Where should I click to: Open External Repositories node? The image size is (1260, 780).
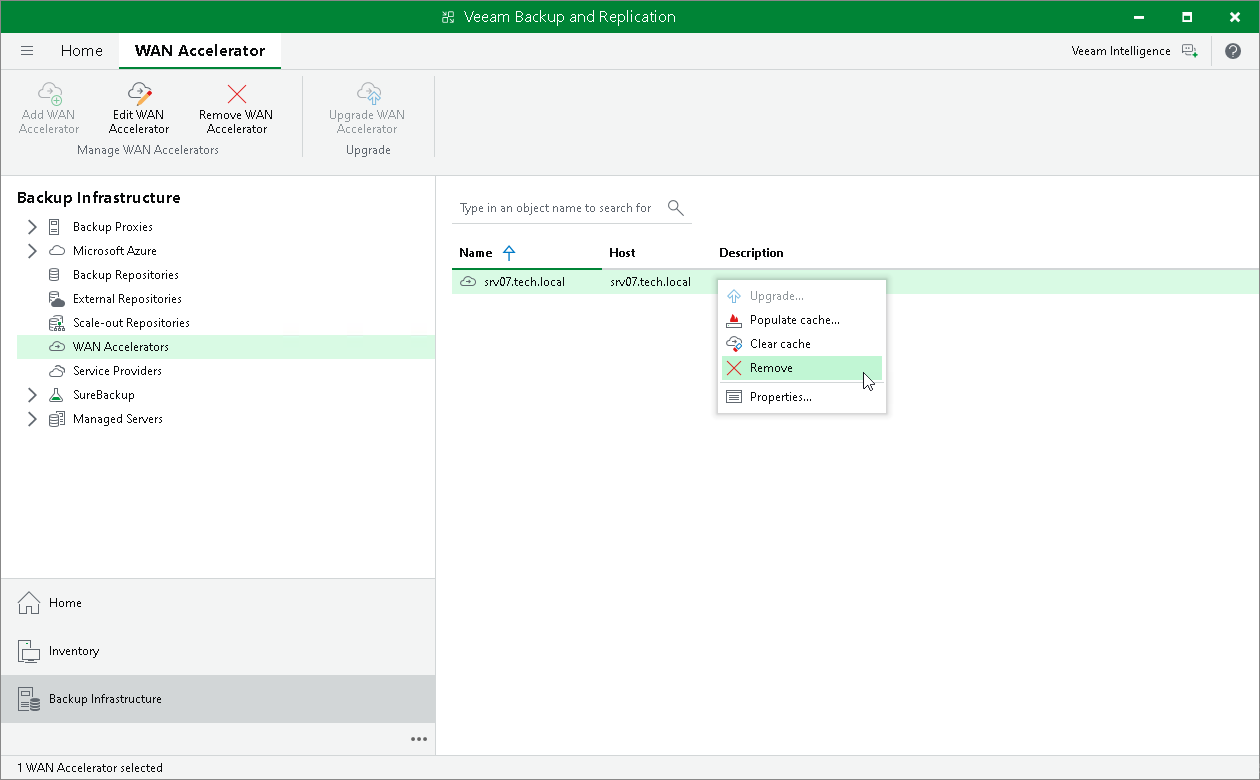click(x=127, y=299)
